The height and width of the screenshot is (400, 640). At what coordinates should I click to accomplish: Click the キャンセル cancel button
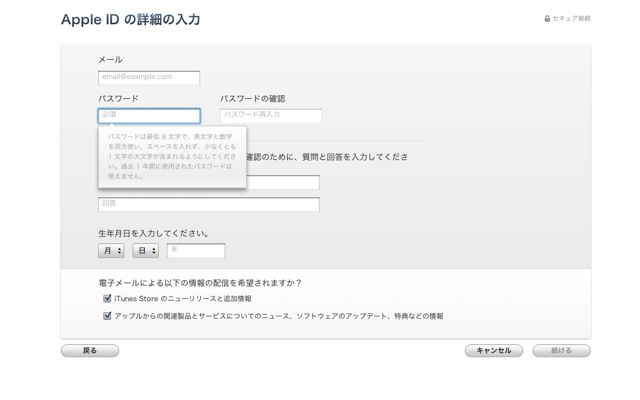[x=494, y=351]
